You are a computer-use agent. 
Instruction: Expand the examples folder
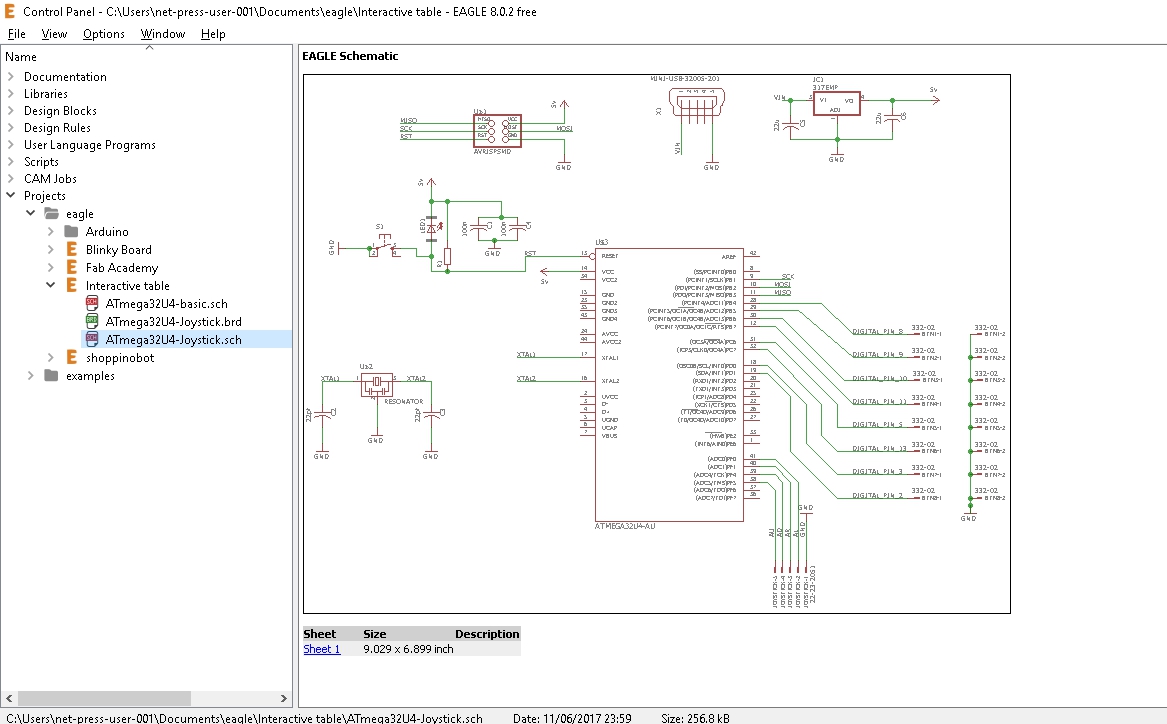click(31, 376)
